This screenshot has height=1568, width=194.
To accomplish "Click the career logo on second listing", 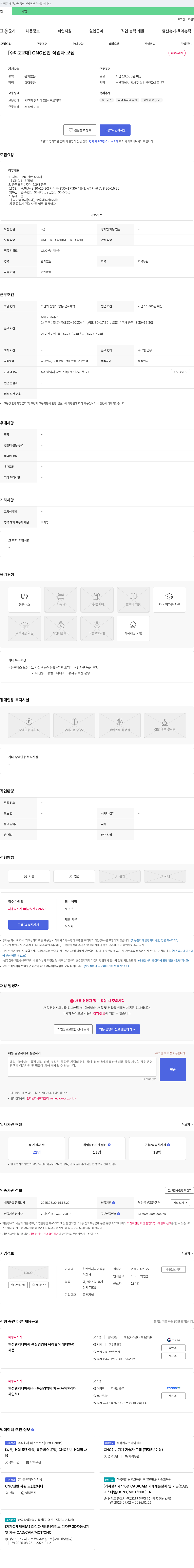I will (174, 1388).
